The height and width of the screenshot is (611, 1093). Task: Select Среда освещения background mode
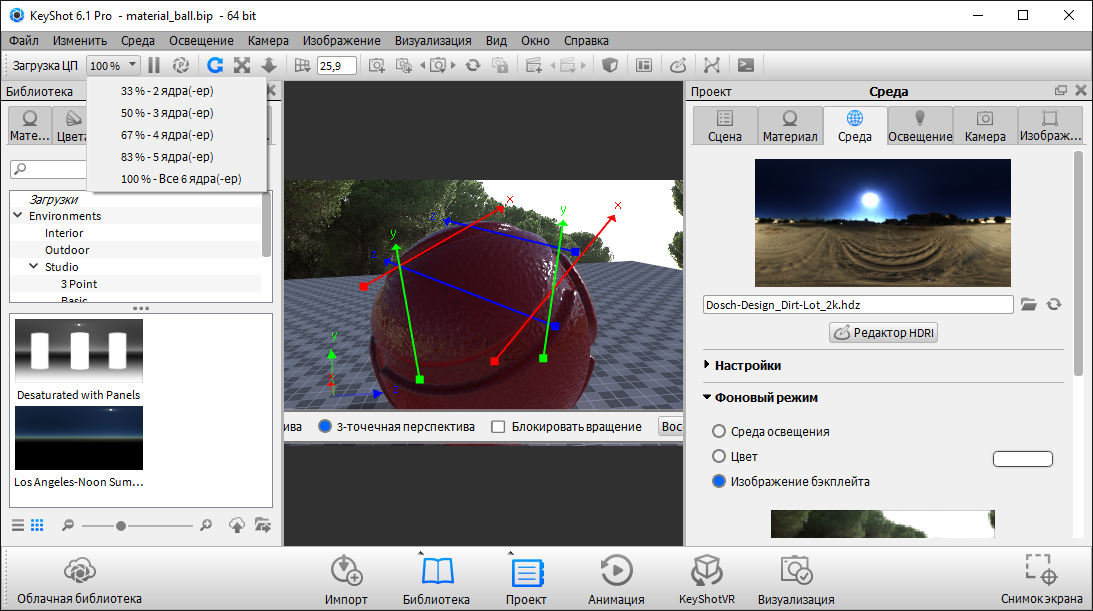point(719,431)
